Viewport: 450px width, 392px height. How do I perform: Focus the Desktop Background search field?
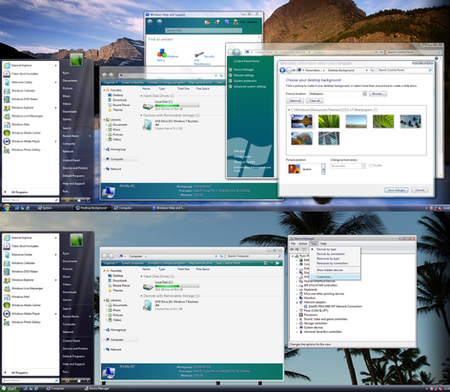(x=405, y=70)
